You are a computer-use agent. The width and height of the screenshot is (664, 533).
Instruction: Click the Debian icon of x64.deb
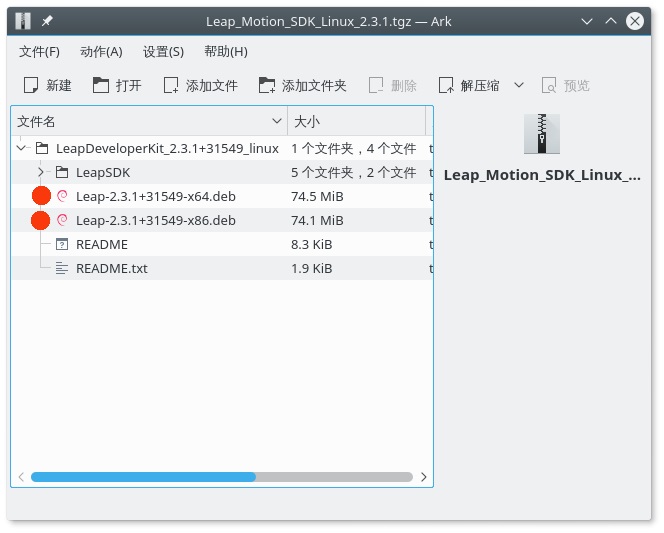coord(62,196)
